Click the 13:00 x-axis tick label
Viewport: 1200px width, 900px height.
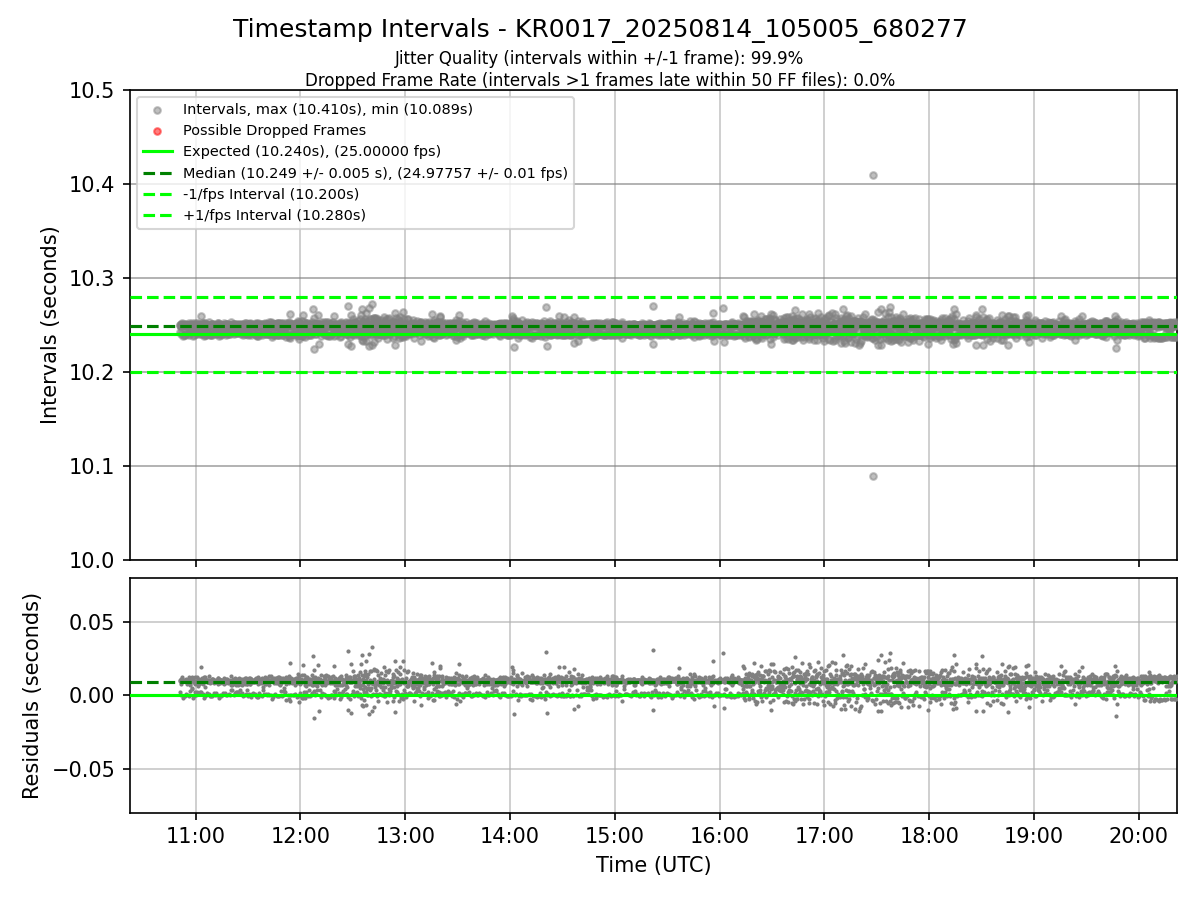click(x=405, y=835)
